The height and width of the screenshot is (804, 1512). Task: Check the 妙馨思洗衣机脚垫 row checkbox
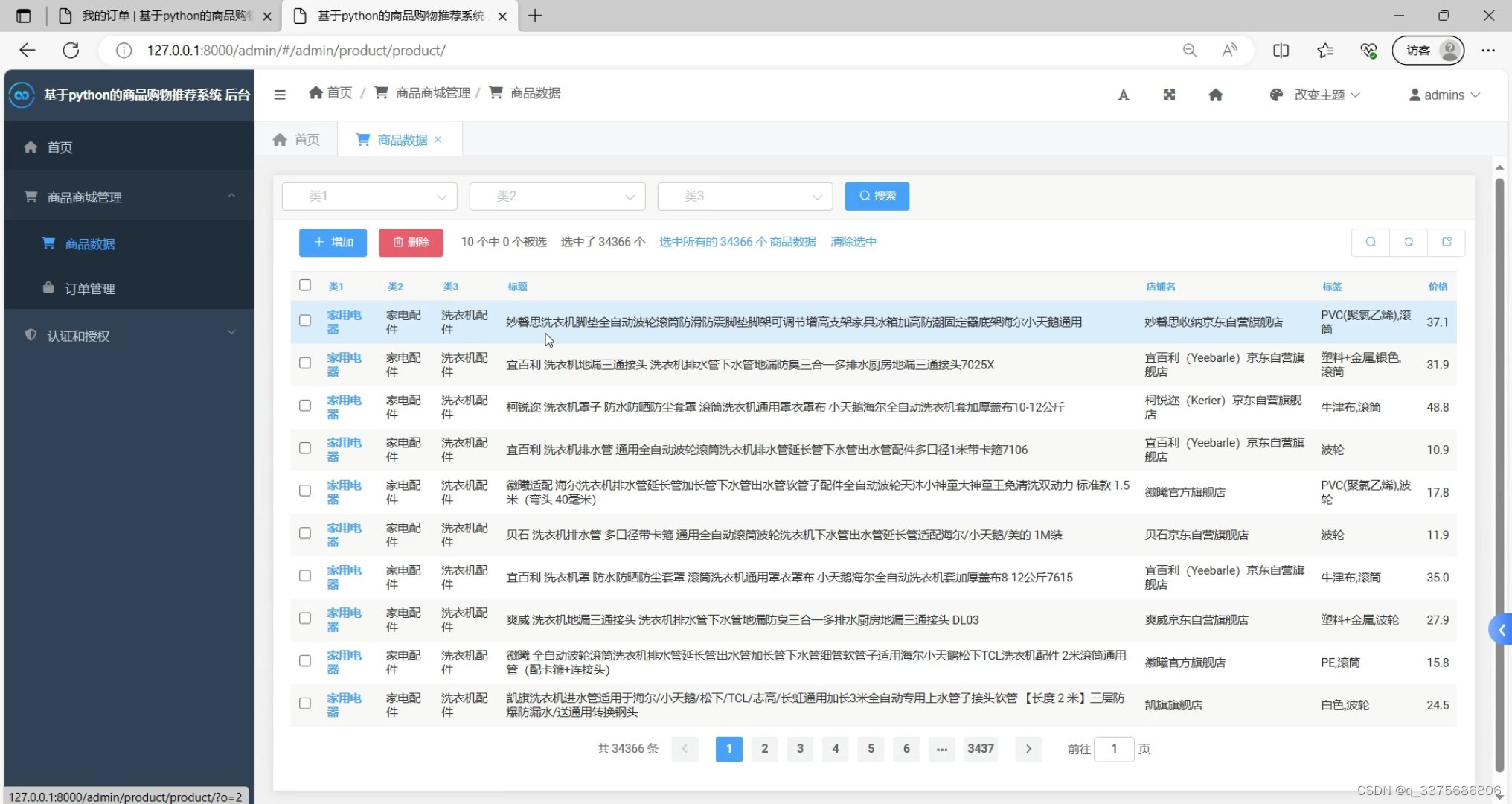click(x=305, y=321)
